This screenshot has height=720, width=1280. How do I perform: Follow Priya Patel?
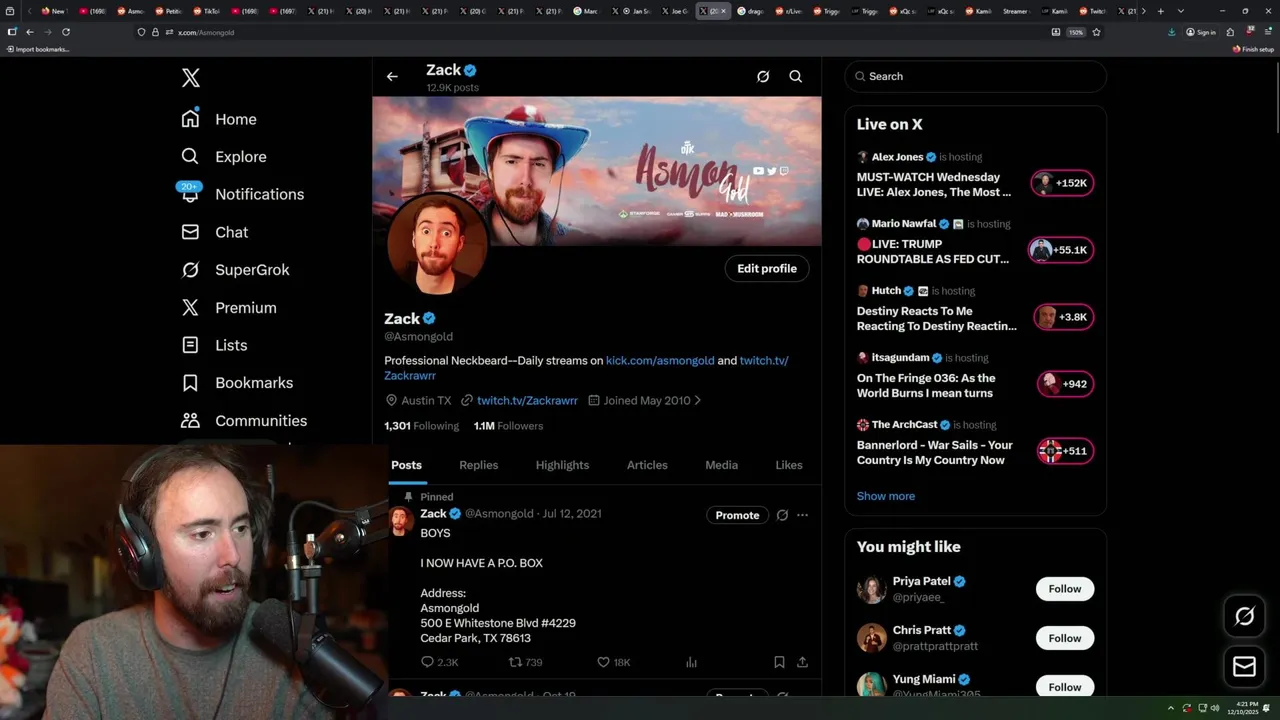(1064, 589)
